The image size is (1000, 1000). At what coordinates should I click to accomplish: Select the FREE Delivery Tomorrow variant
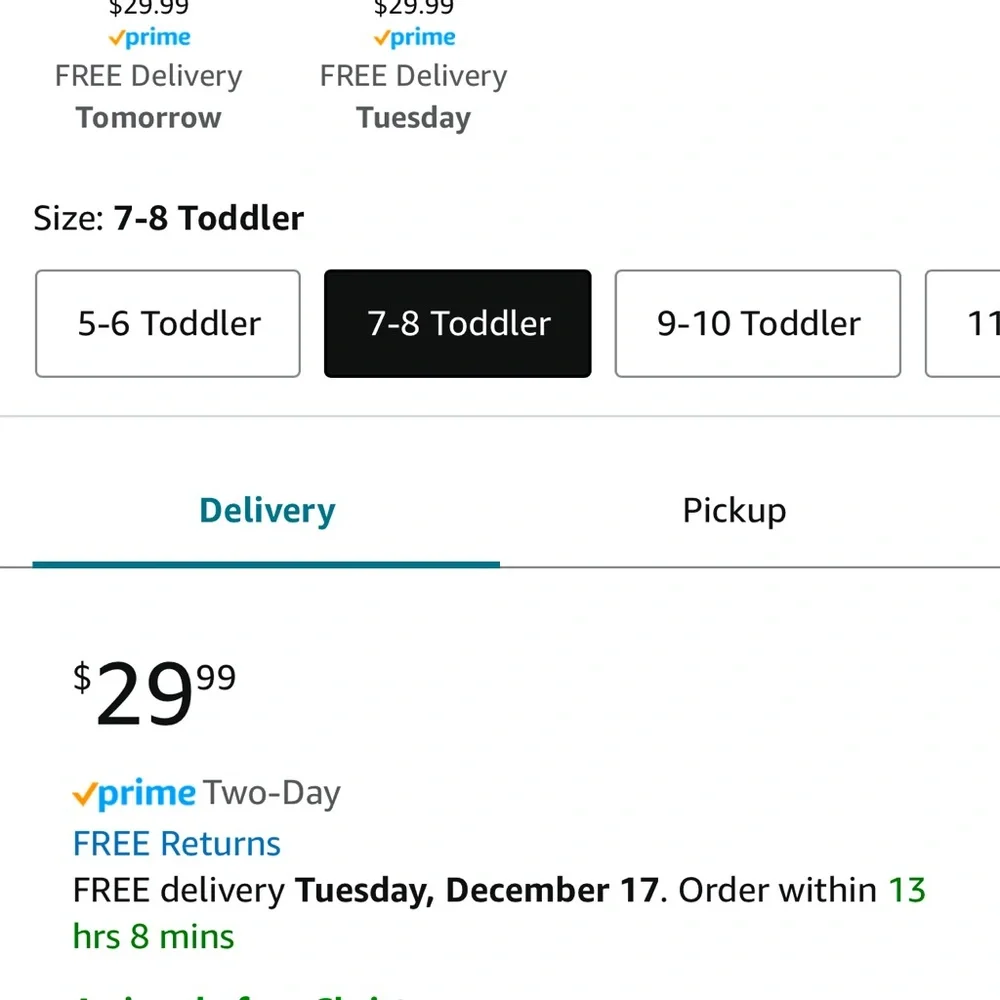click(x=149, y=96)
